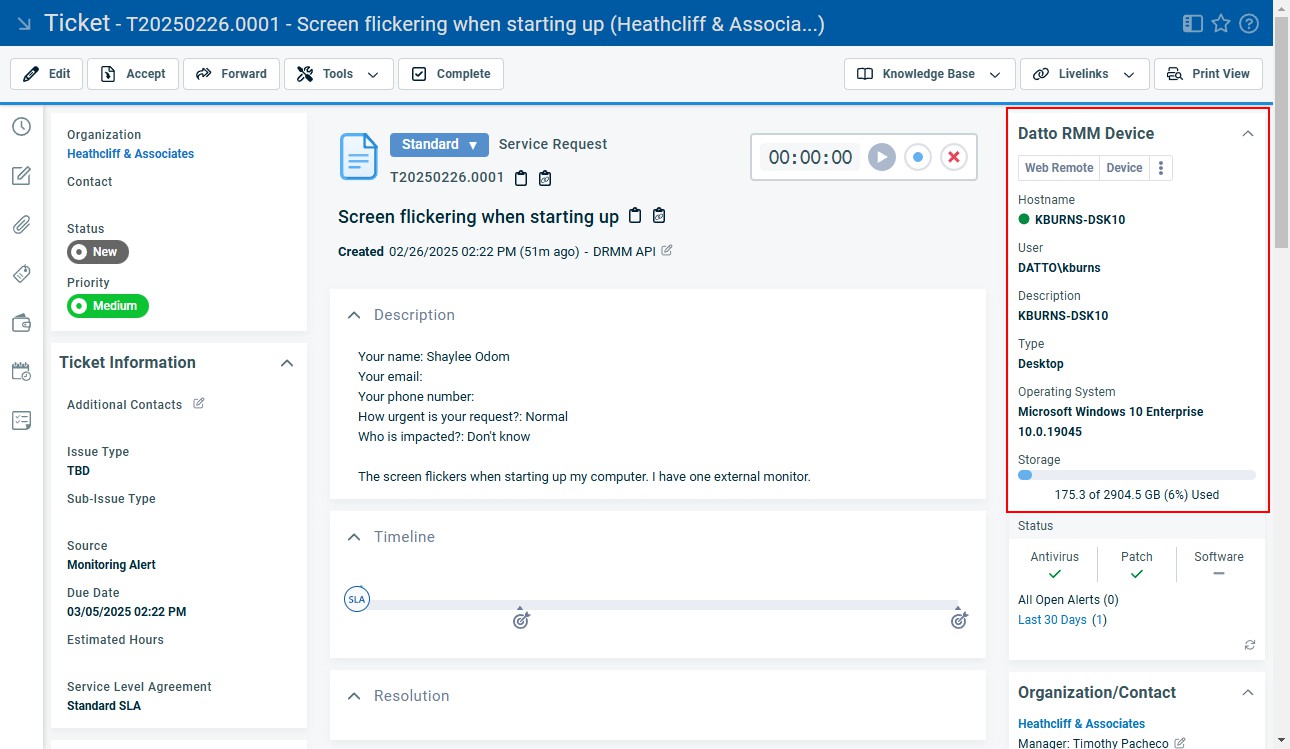
Task: Open Datto RMM device more options menu
Action: (1161, 168)
